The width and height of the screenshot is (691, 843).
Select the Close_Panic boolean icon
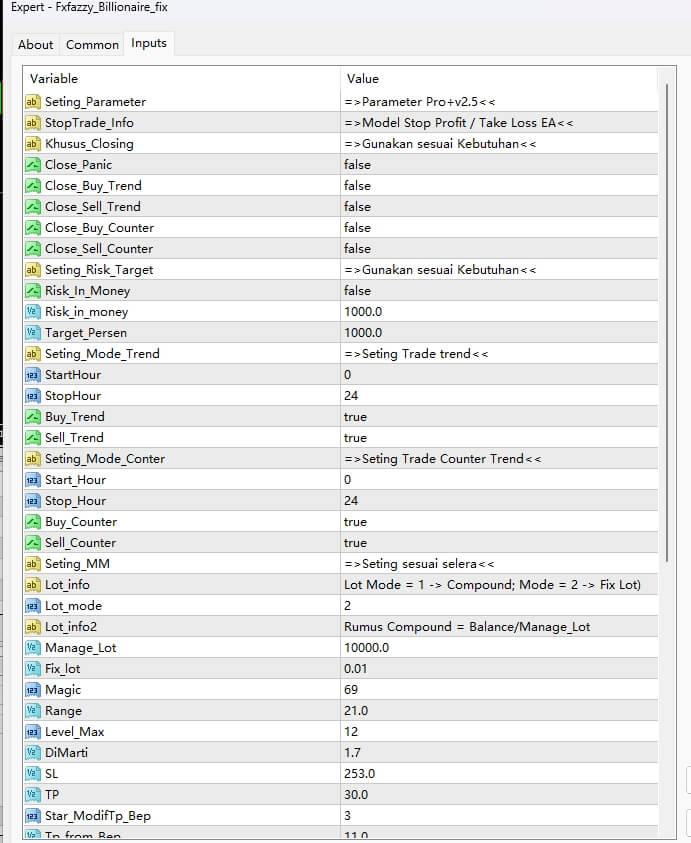[32, 165]
